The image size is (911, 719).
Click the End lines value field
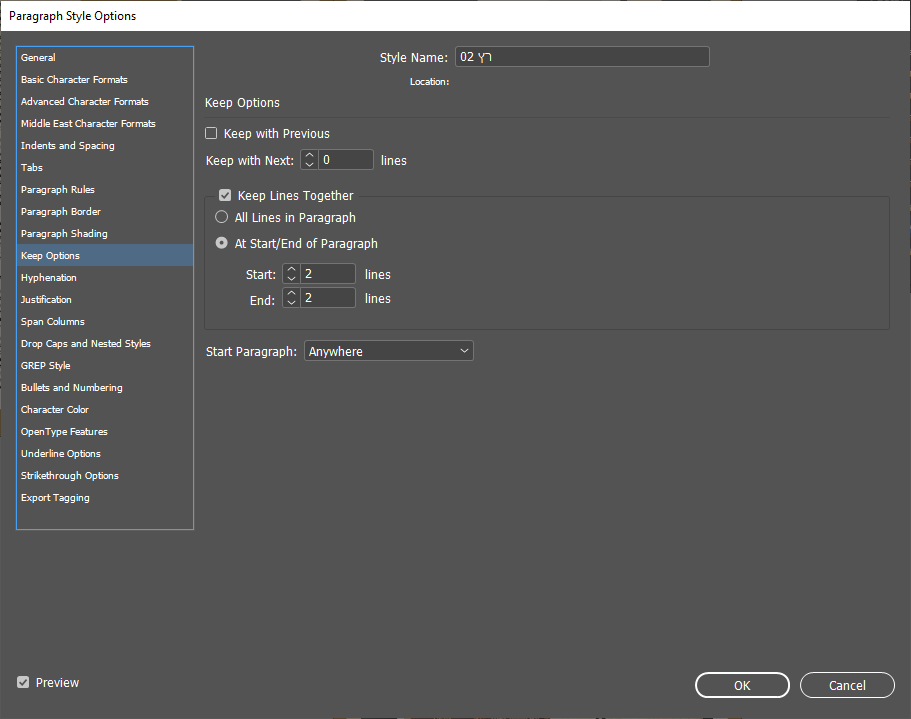[x=328, y=298]
